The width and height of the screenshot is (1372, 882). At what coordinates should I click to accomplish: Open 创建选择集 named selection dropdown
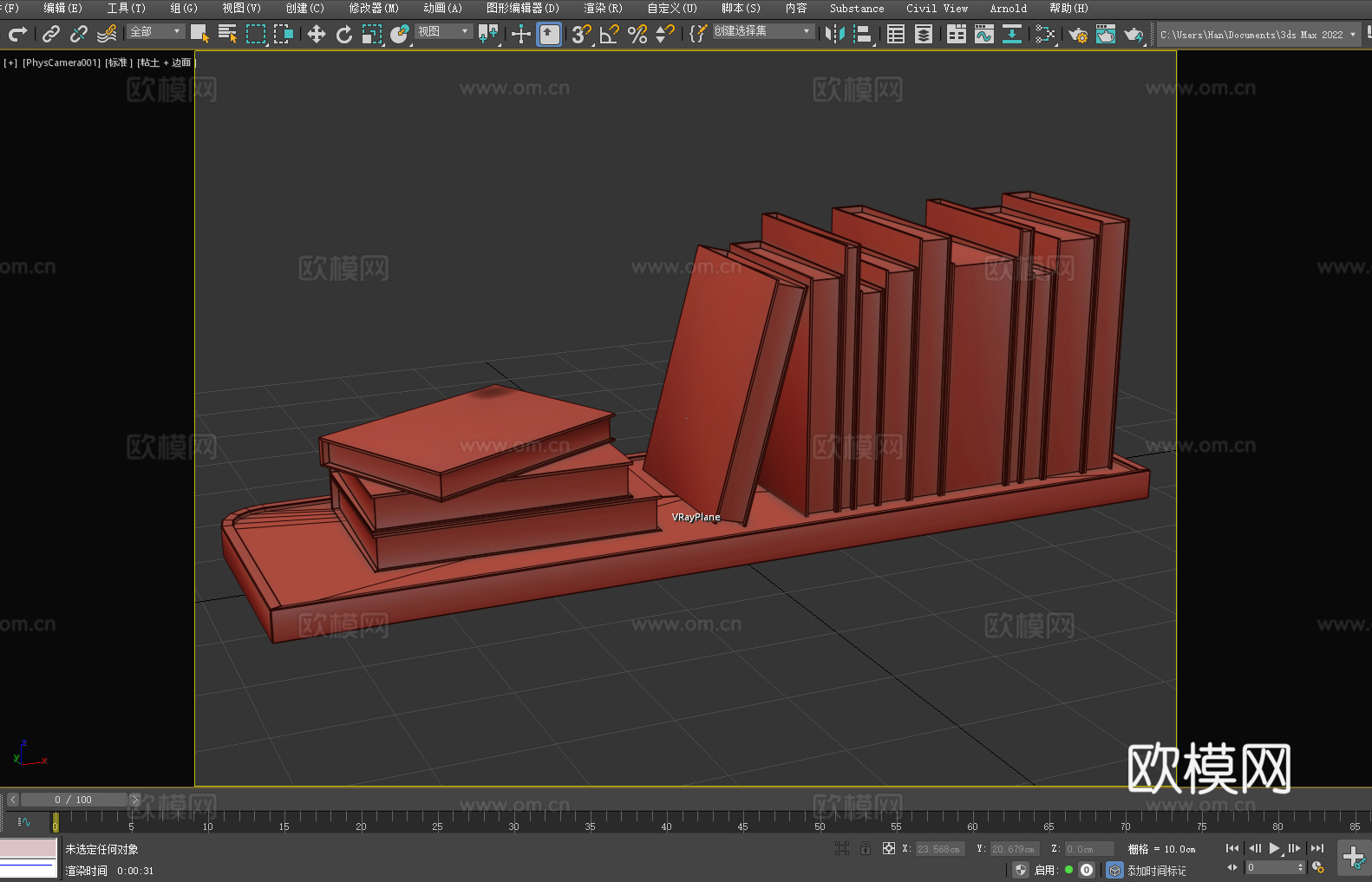click(x=763, y=31)
